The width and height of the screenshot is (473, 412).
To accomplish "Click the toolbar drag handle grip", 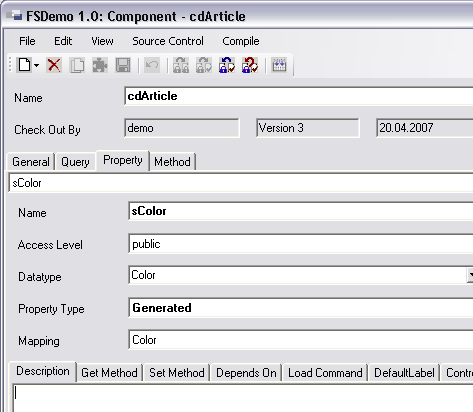I will click(x=10, y=65).
